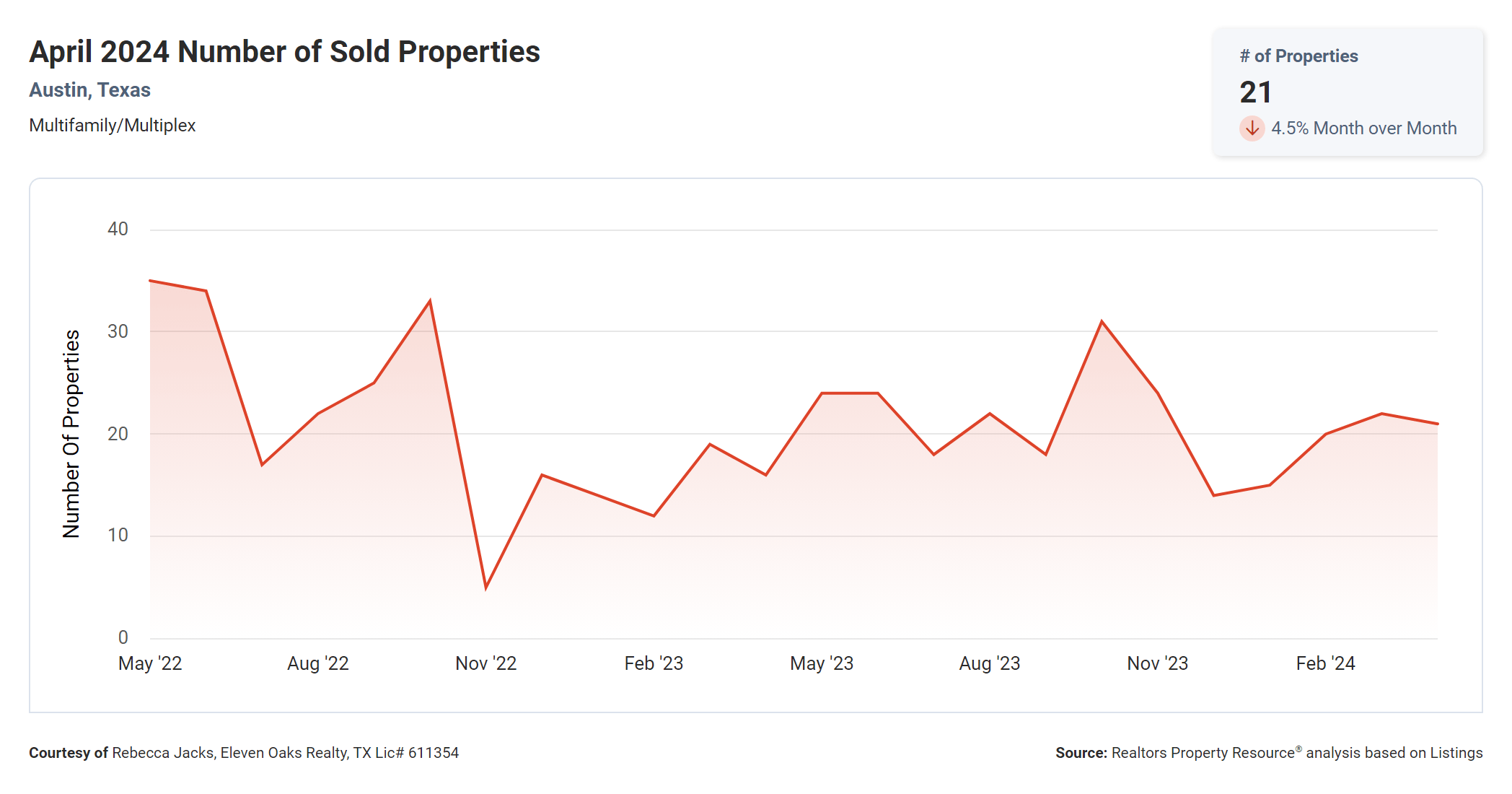The height and width of the screenshot is (794, 1512).
Task: Click the Aug '23 x-axis label
Action: (x=990, y=663)
